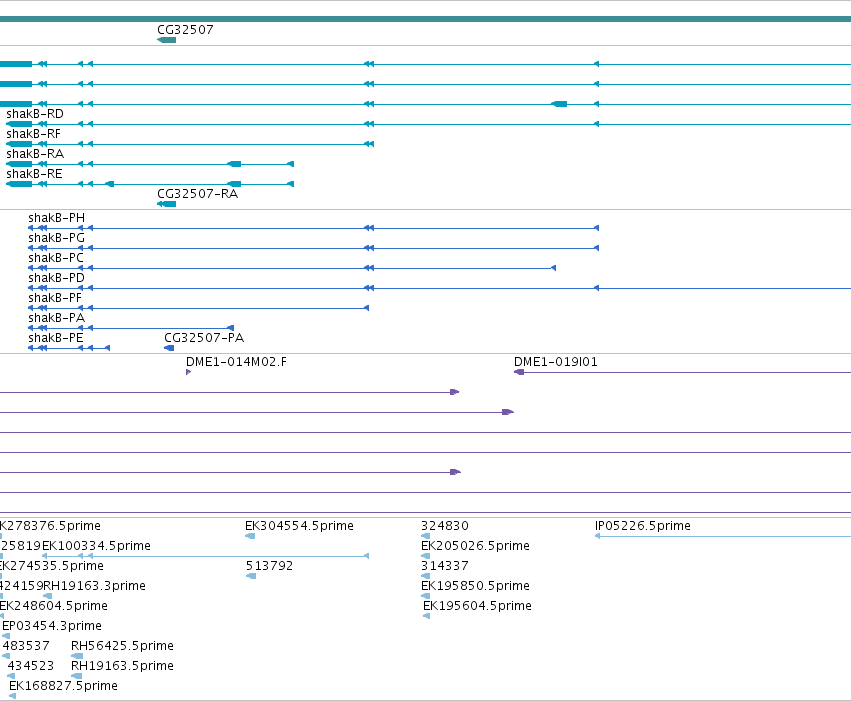Select the 314337 EST label
Image resolution: width=851 pixels, height=701 pixels.
(x=444, y=566)
